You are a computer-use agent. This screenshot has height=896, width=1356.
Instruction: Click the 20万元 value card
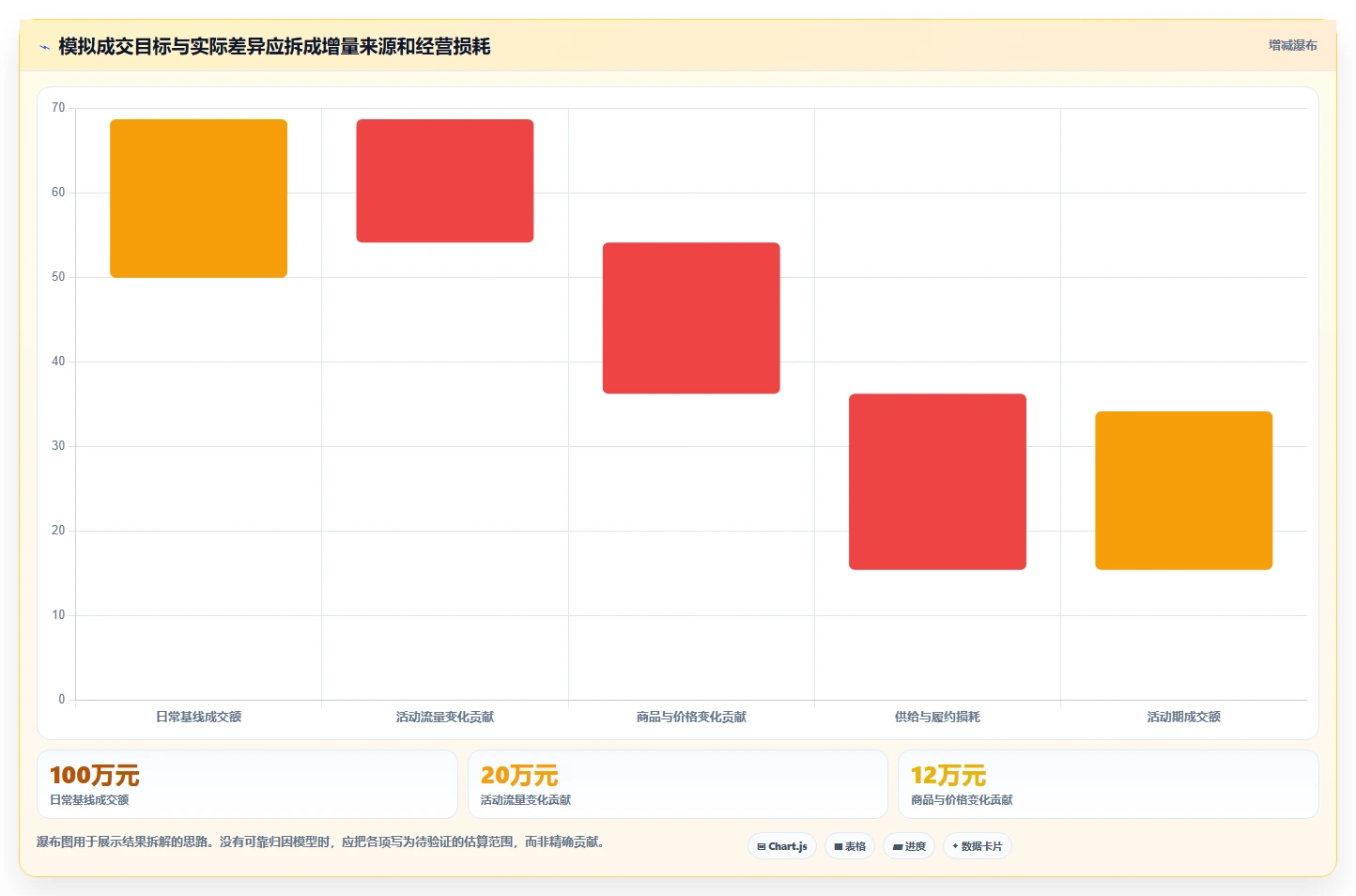click(x=678, y=784)
